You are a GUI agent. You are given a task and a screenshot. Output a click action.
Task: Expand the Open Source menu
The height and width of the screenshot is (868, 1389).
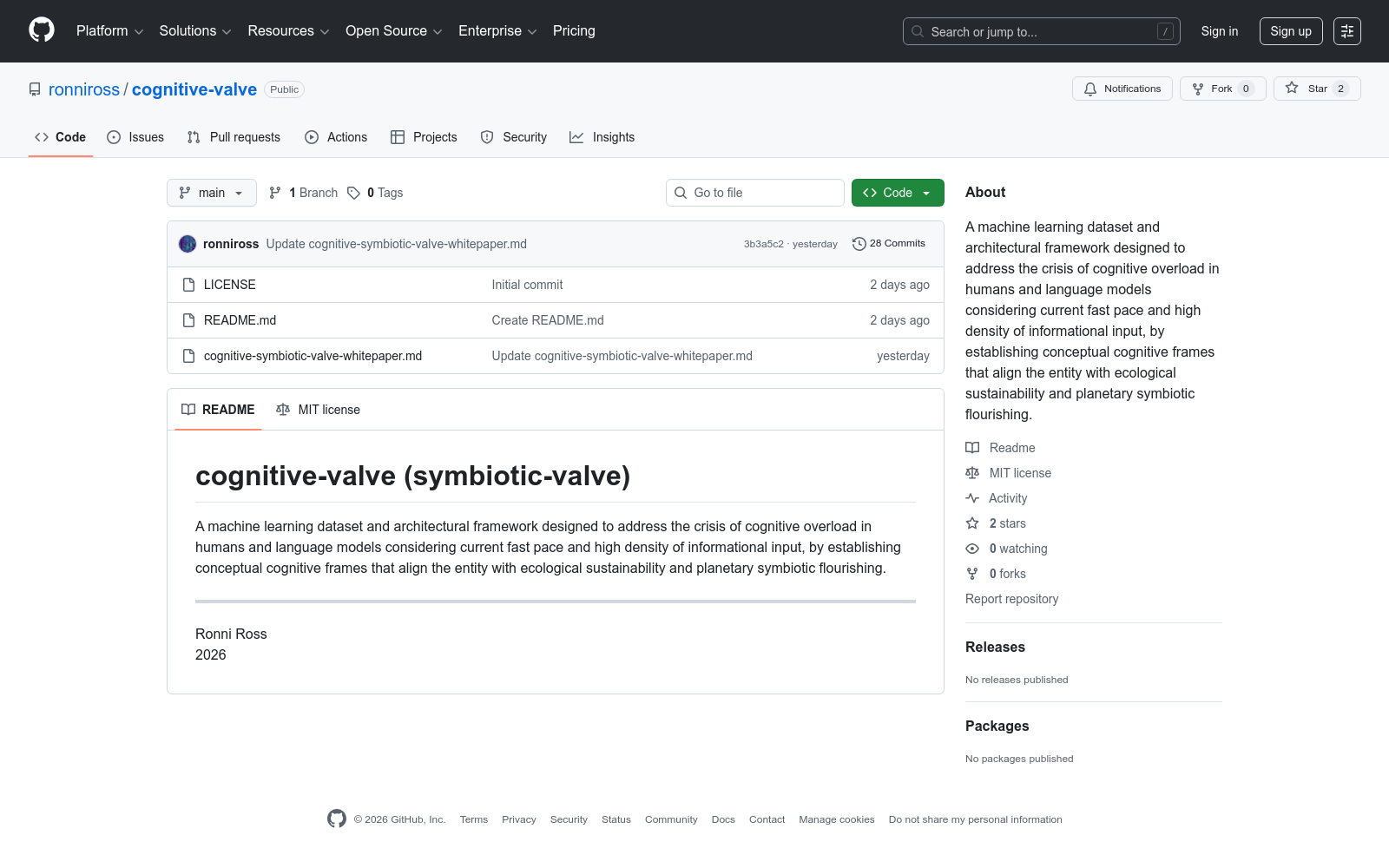pos(394,31)
